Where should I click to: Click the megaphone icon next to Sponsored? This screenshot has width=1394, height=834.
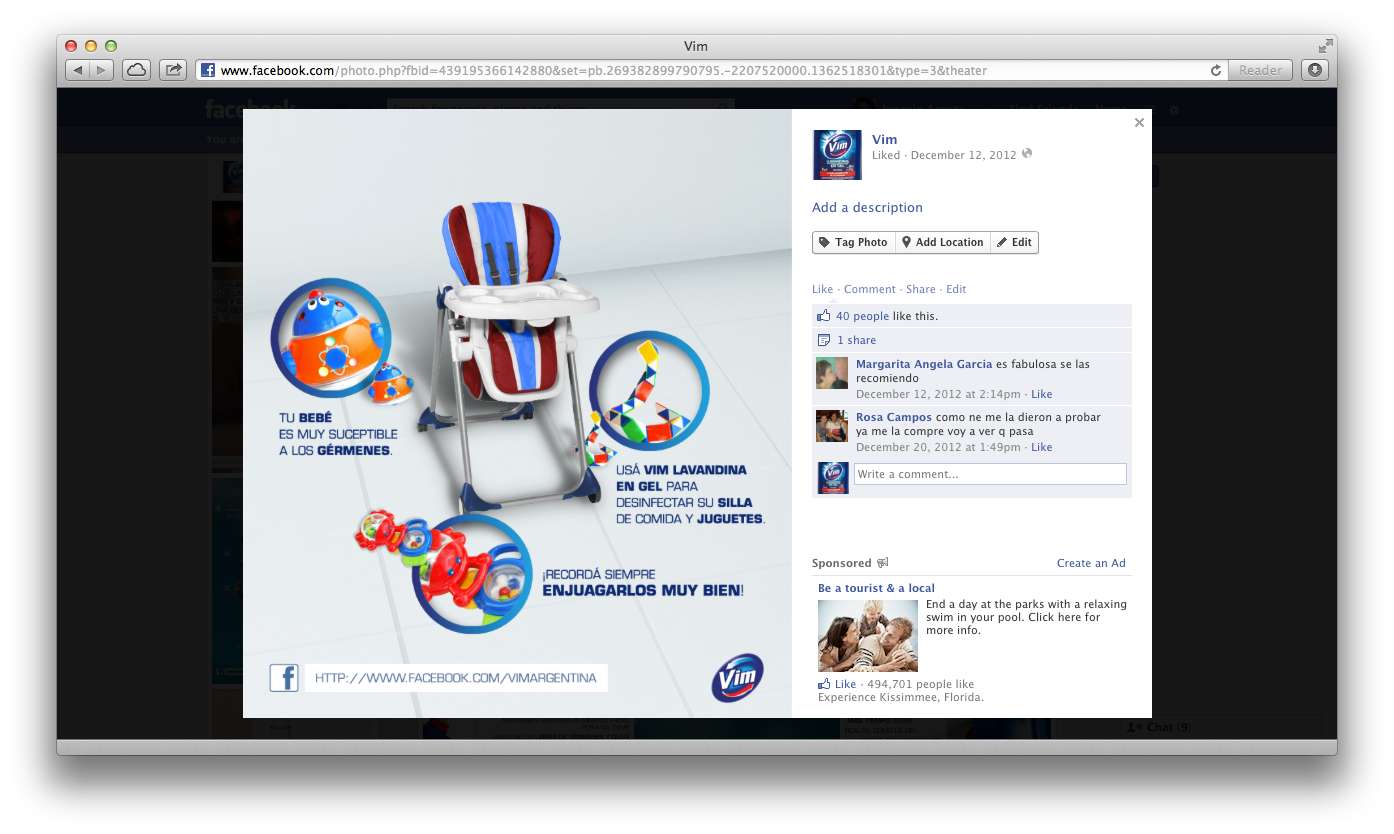point(882,563)
